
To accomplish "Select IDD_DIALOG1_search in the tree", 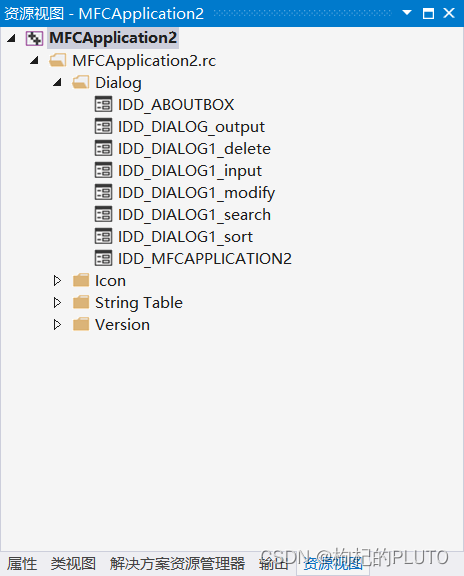I will pyautogui.click(x=194, y=215).
